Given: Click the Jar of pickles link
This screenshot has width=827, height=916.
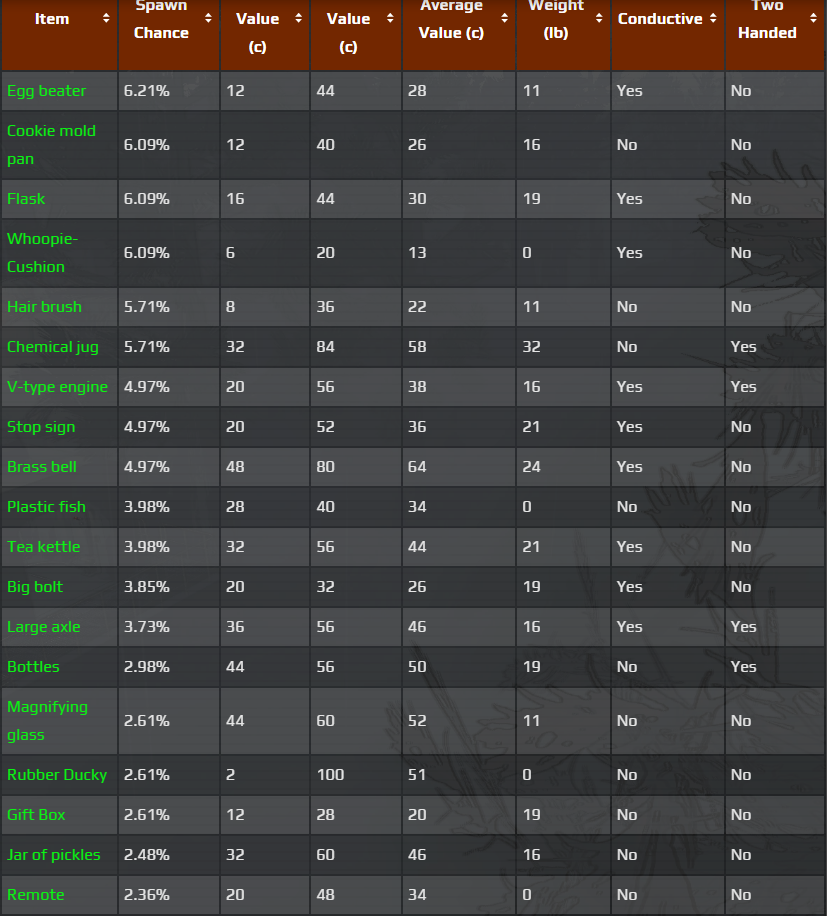Looking at the screenshot, I should (x=54, y=855).
